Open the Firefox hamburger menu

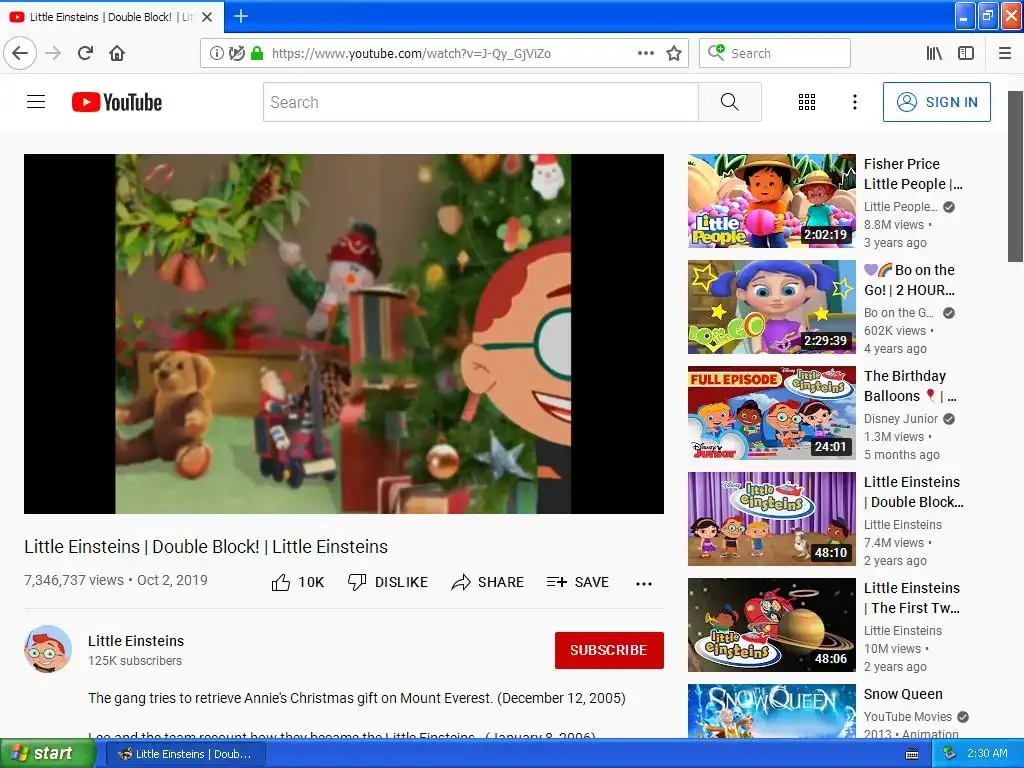tap(1005, 53)
